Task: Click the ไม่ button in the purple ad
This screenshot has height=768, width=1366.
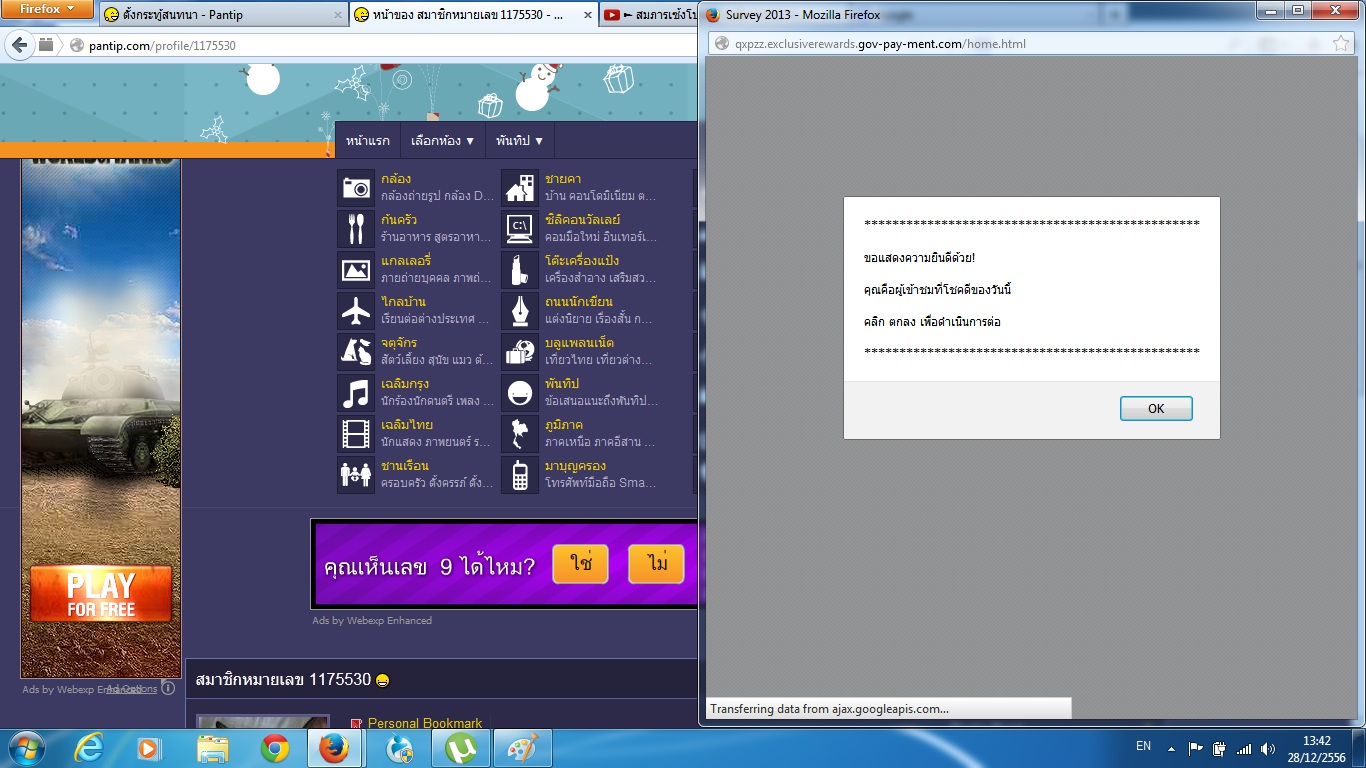Action: point(656,565)
